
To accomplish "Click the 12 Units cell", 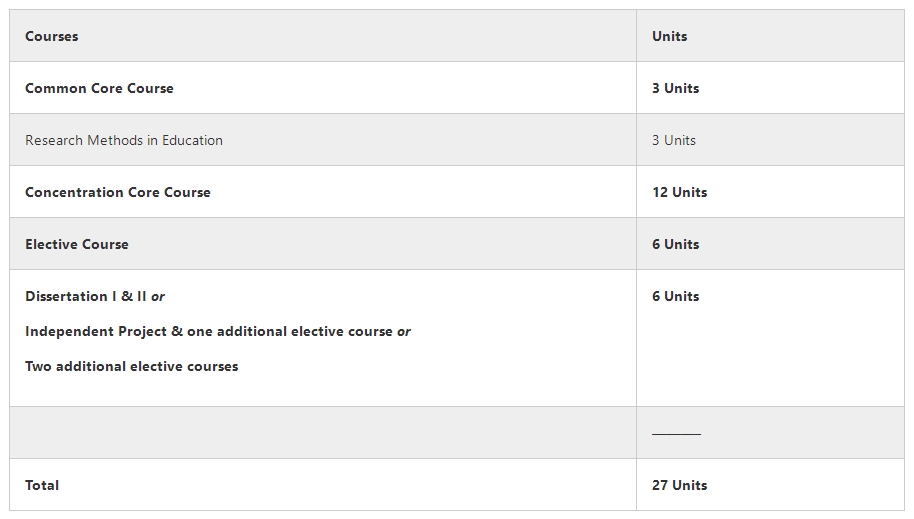I will pyautogui.click(x=680, y=192).
